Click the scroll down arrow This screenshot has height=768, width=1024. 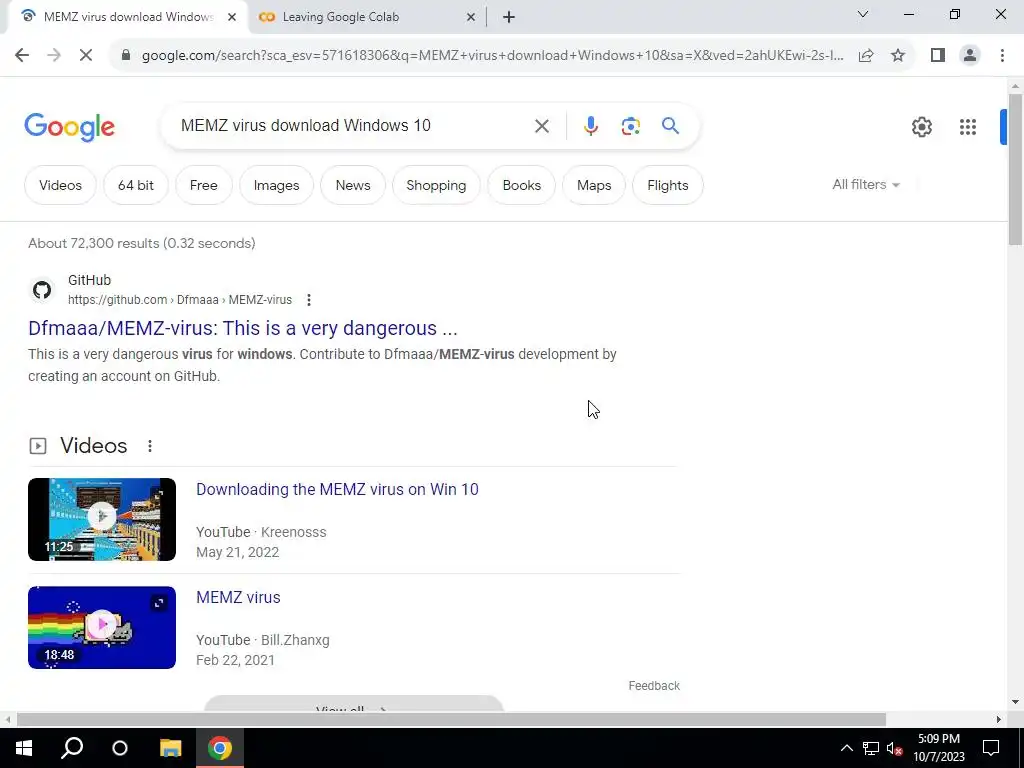coord(1015,703)
